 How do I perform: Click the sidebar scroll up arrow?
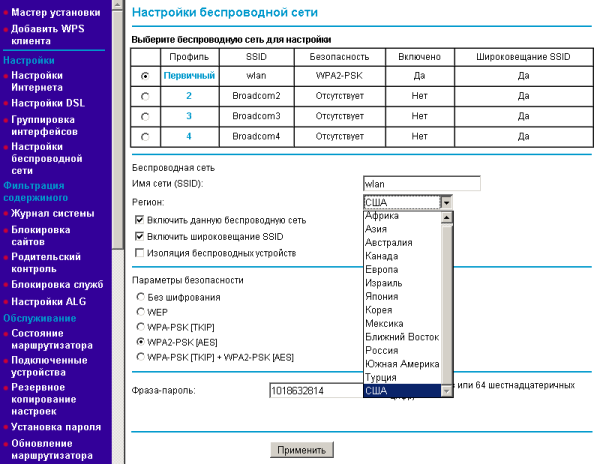pyautogui.click(x=118, y=5)
